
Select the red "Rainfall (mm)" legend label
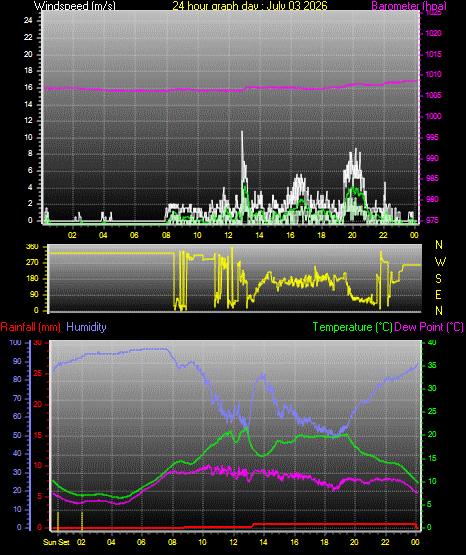30,327
